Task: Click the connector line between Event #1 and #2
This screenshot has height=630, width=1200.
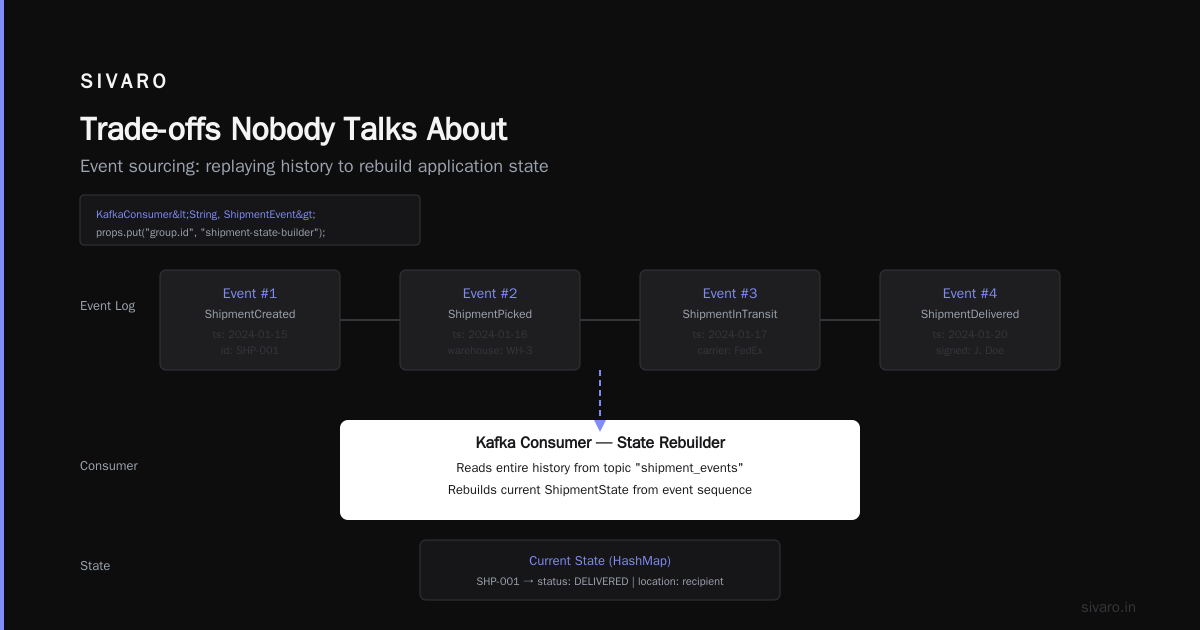Action: tap(370, 320)
